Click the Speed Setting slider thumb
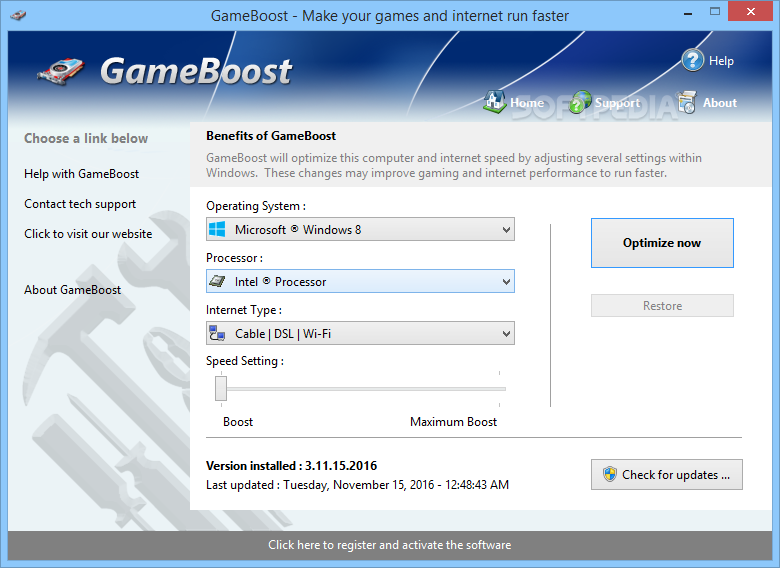The image size is (780, 568). (x=221, y=388)
